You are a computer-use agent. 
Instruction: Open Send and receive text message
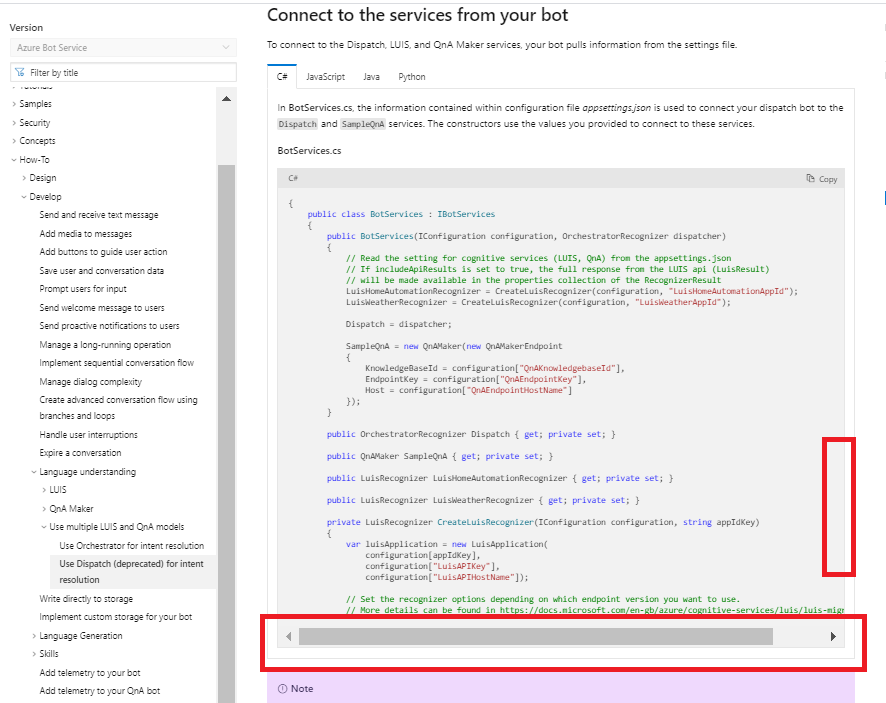(x=99, y=215)
